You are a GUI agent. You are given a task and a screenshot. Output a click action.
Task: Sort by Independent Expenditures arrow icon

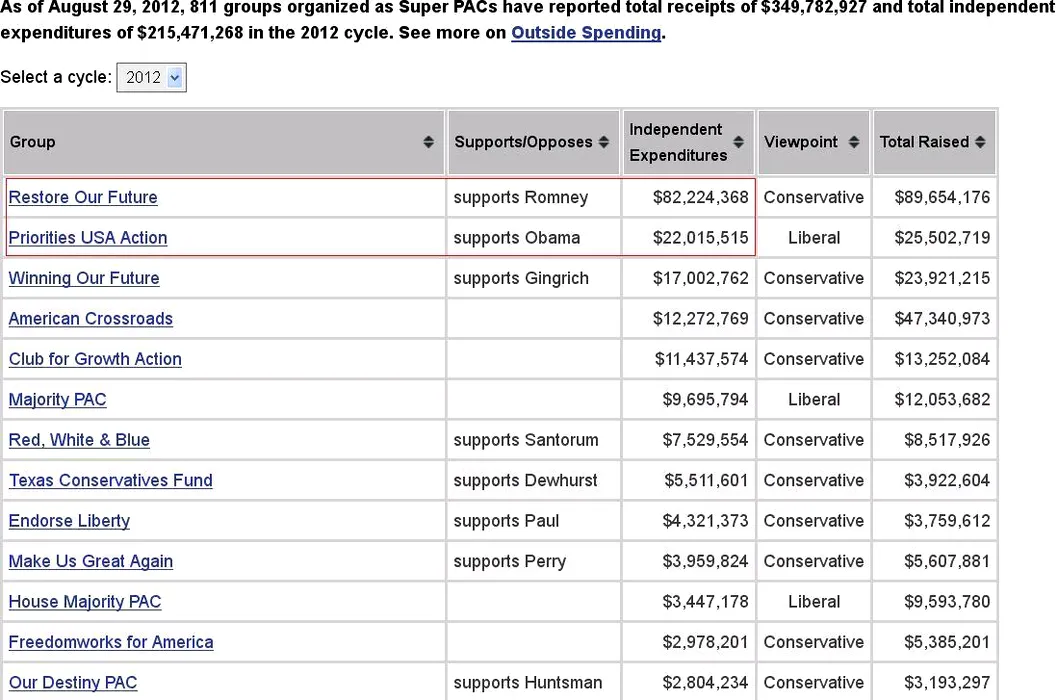(738, 142)
